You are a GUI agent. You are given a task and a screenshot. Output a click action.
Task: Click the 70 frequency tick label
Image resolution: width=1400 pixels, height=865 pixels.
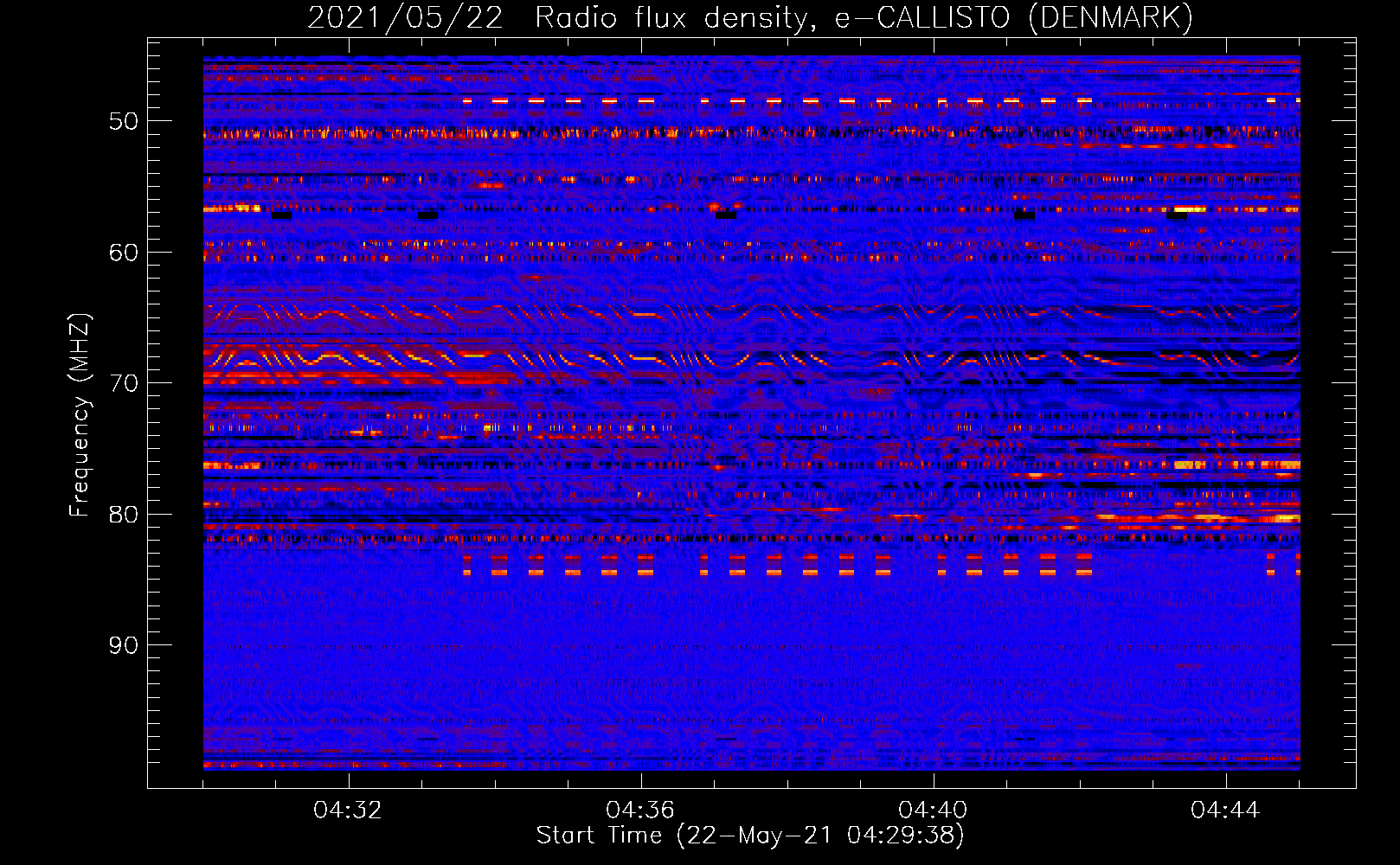124,383
